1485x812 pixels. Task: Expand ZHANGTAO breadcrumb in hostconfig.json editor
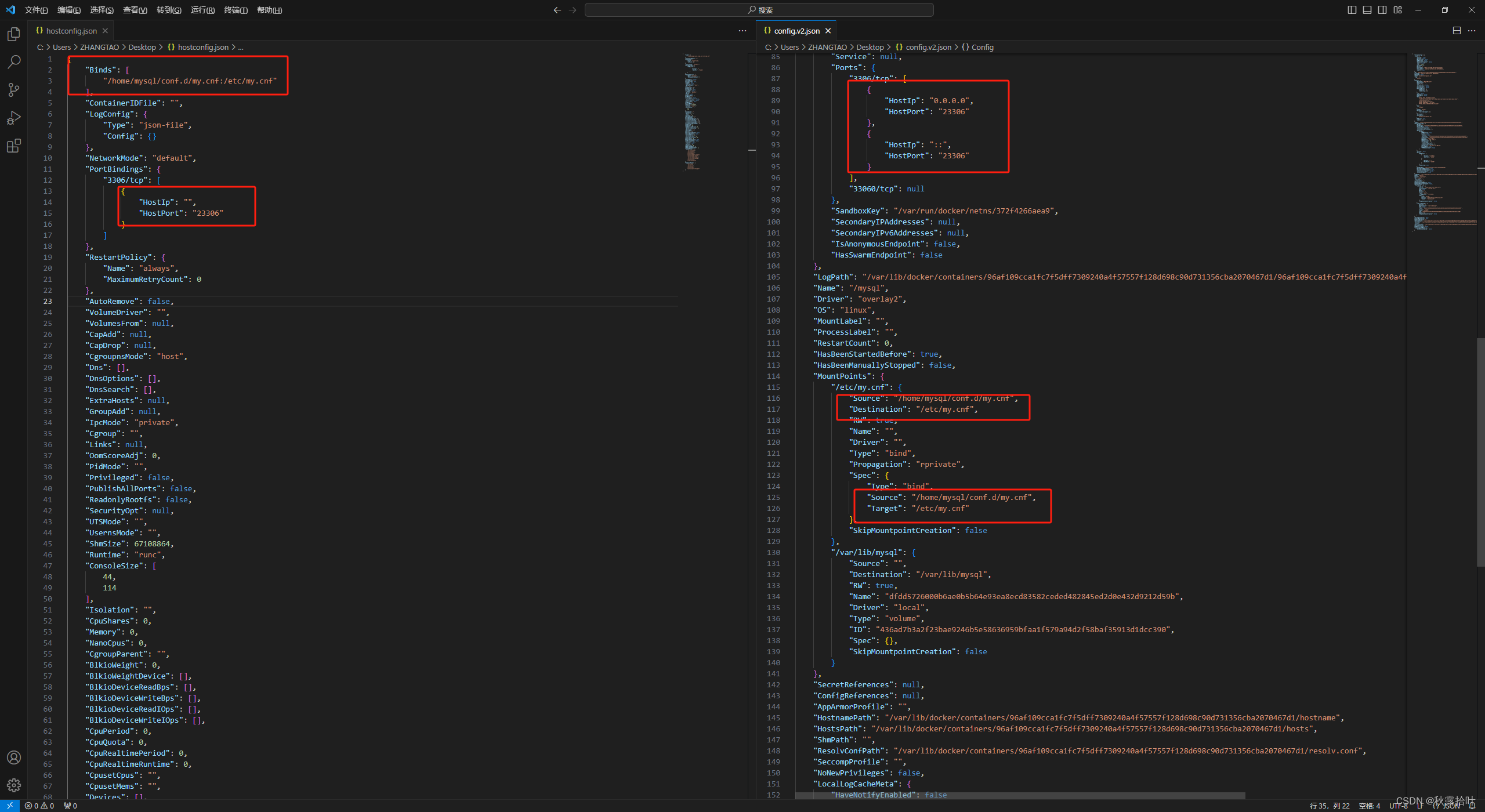pyautogui.click(x=99, y=47)
